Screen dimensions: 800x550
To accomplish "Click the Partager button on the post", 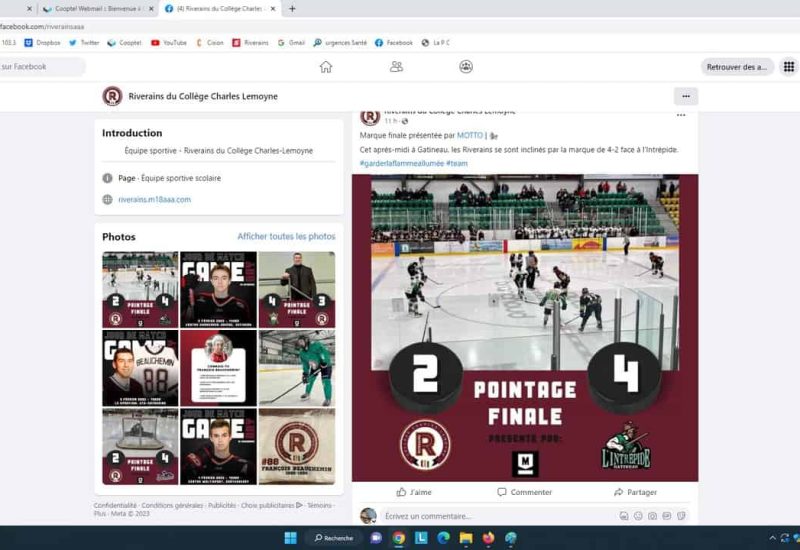I will (635, 492).
